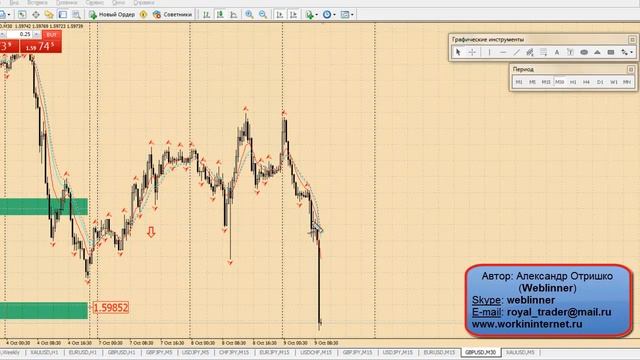Increase lot volume with arrow beside 0.25
640x360 pixels.
tap(37, 35)
